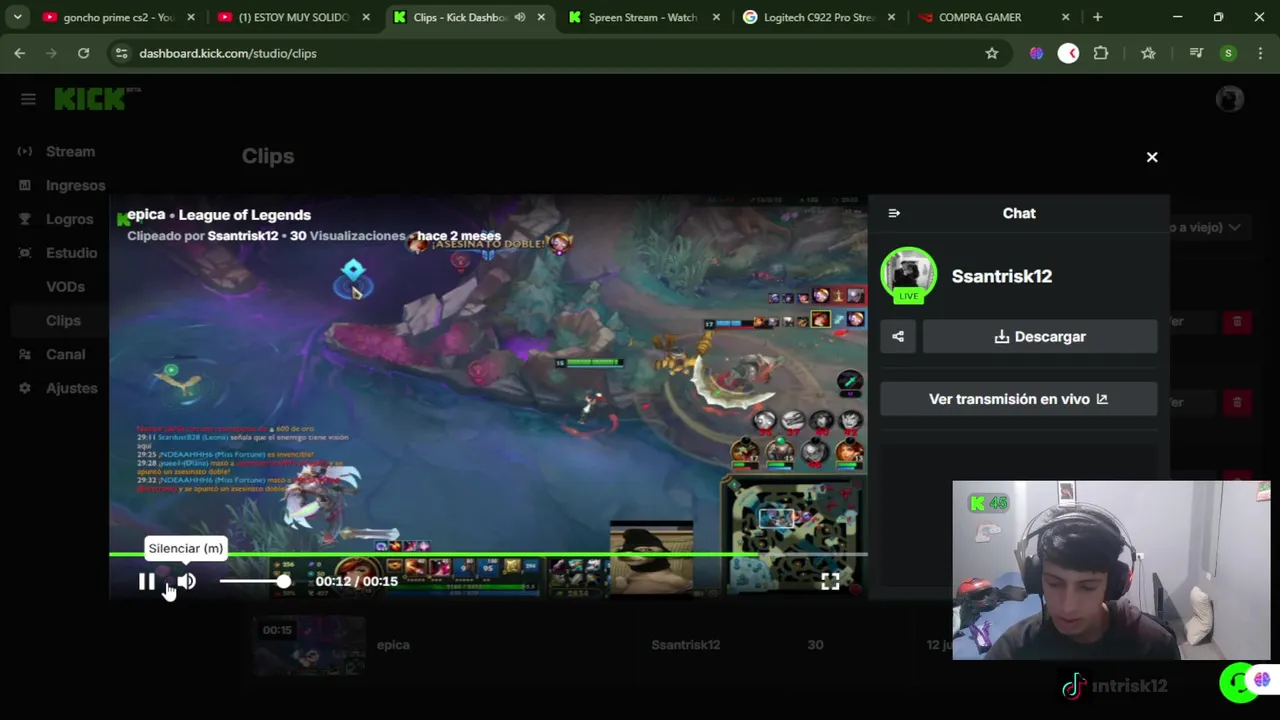This screenshot has height=720, width=1280.
Task: Seek on the green clip progress bar
Action: click(488, 553)
